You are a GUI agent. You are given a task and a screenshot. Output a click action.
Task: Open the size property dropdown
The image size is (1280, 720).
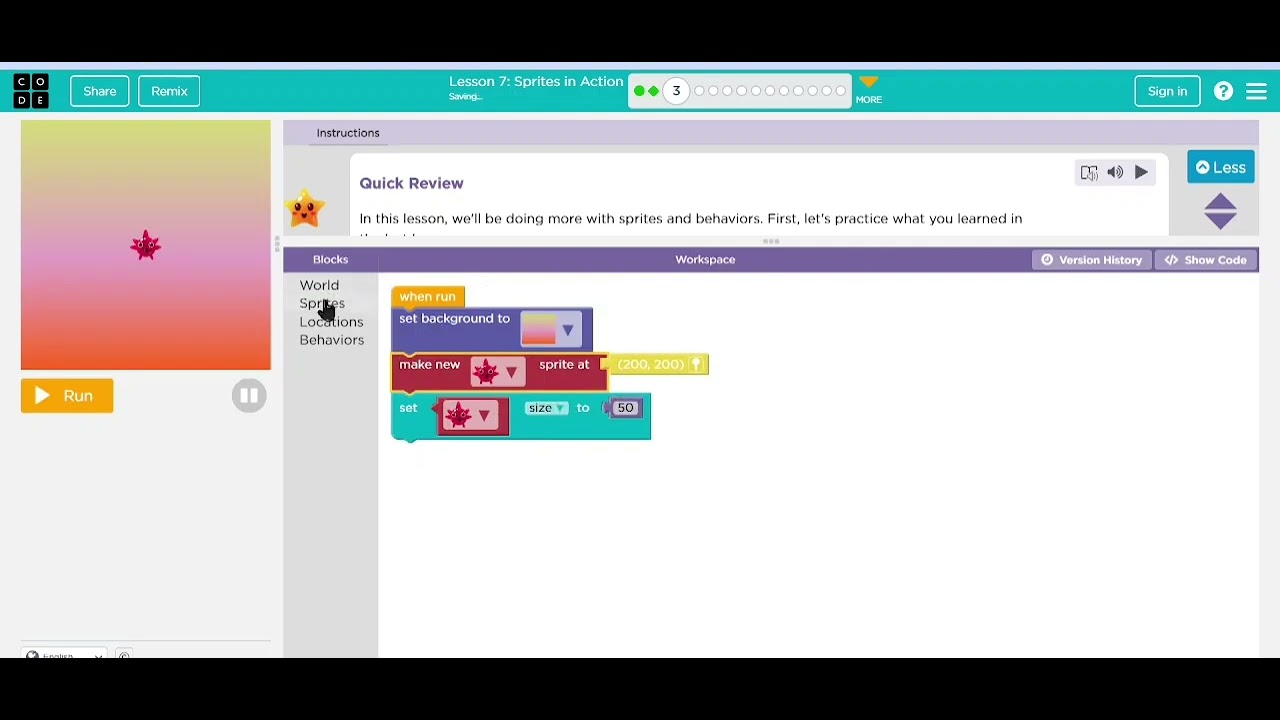[x=546, y=408]
